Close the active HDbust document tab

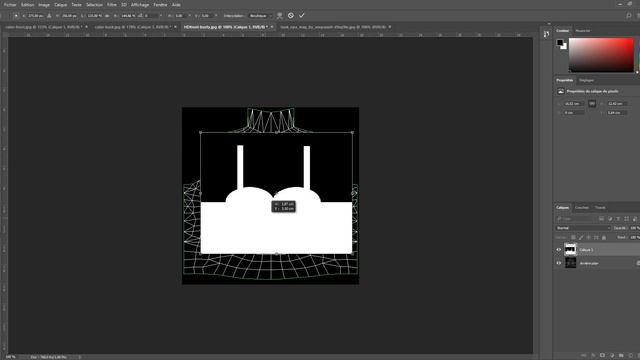[272, 27]
